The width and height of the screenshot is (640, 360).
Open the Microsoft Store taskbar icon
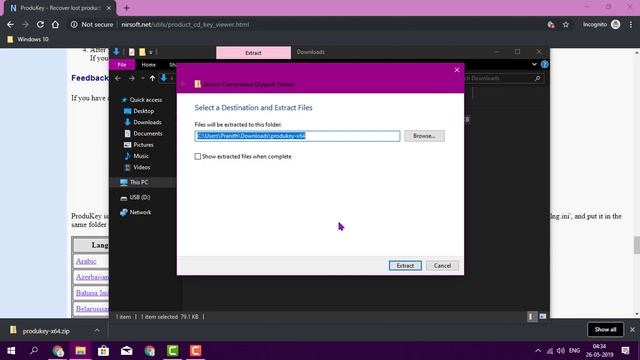point(103,351)
